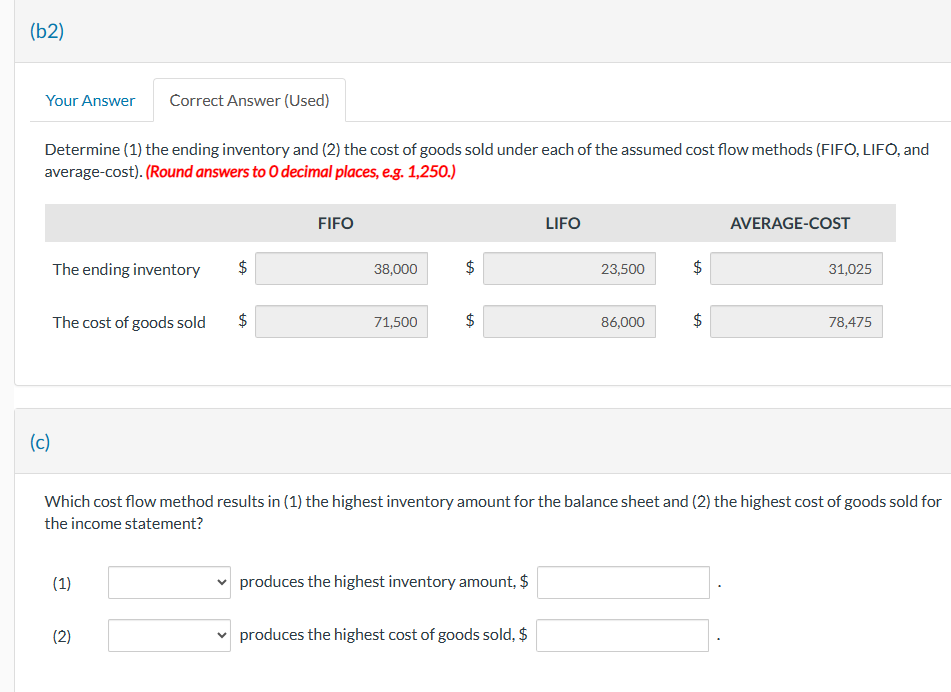Click the FIFO column header
Screen dimensions: 951x692
(335, 223)
